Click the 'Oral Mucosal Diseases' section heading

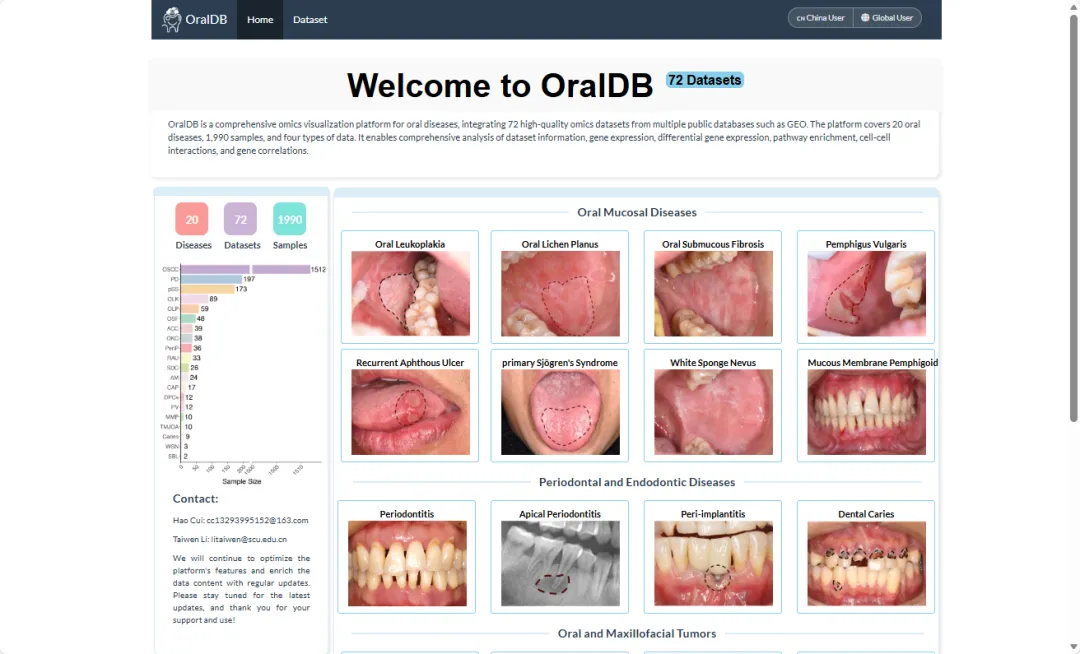(x=637, y=212)
